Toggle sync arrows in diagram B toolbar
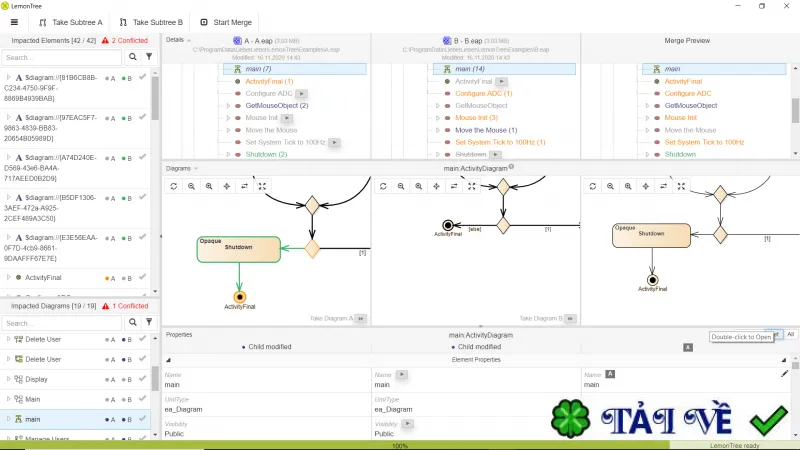 pyautogui.click(x=454, y=186)
